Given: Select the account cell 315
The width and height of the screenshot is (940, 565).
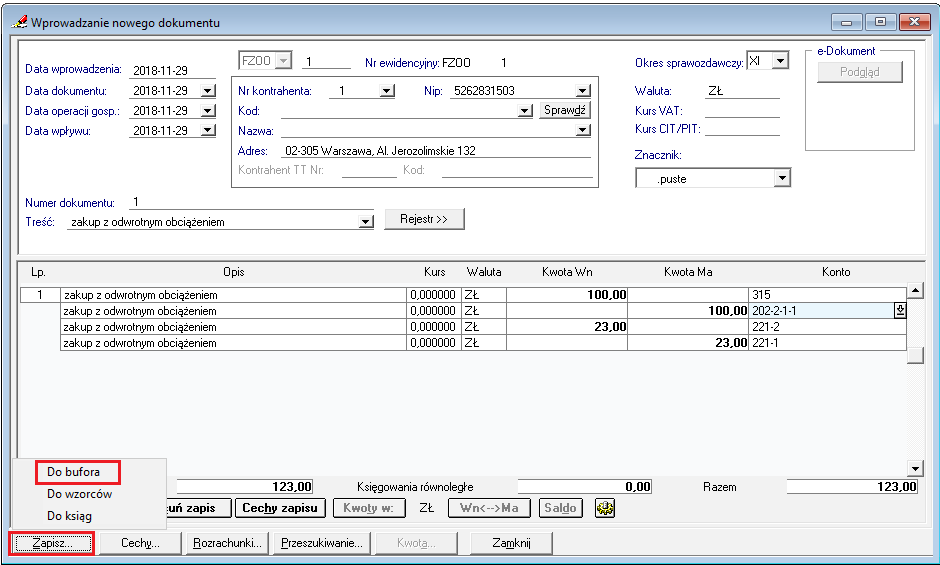Looking at the screenshot, I should [x=827, y=294].
